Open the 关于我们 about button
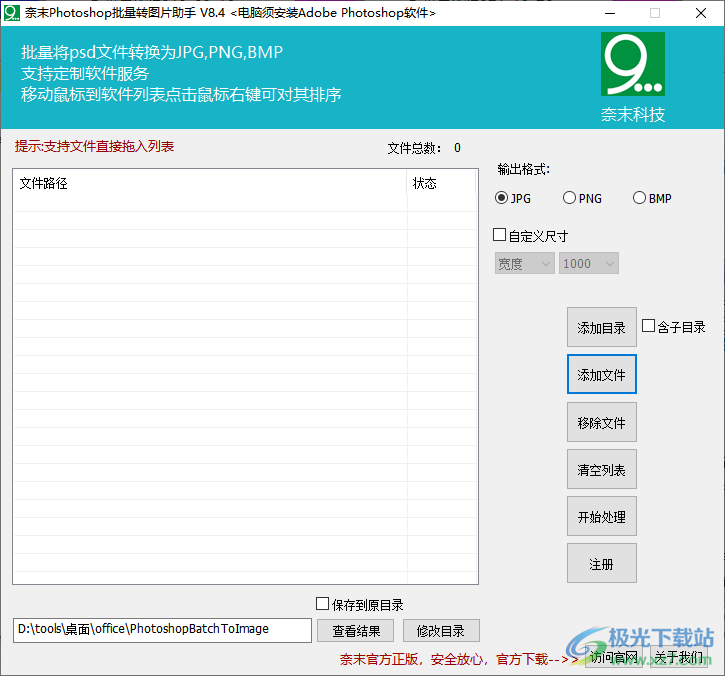Viewport: 725px width, 676px height. pyautogui.click(x=679, y=657)
